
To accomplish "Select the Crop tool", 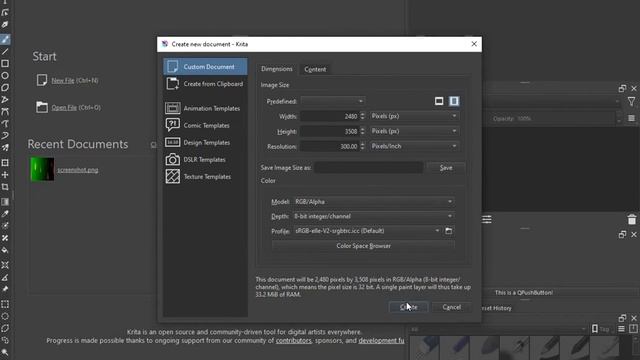I will pos(5,187).
